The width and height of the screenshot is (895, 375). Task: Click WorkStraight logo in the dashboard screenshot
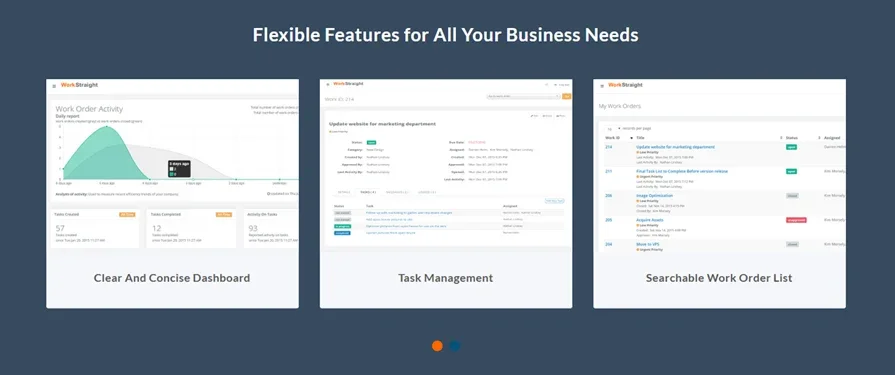click(79, 85)
